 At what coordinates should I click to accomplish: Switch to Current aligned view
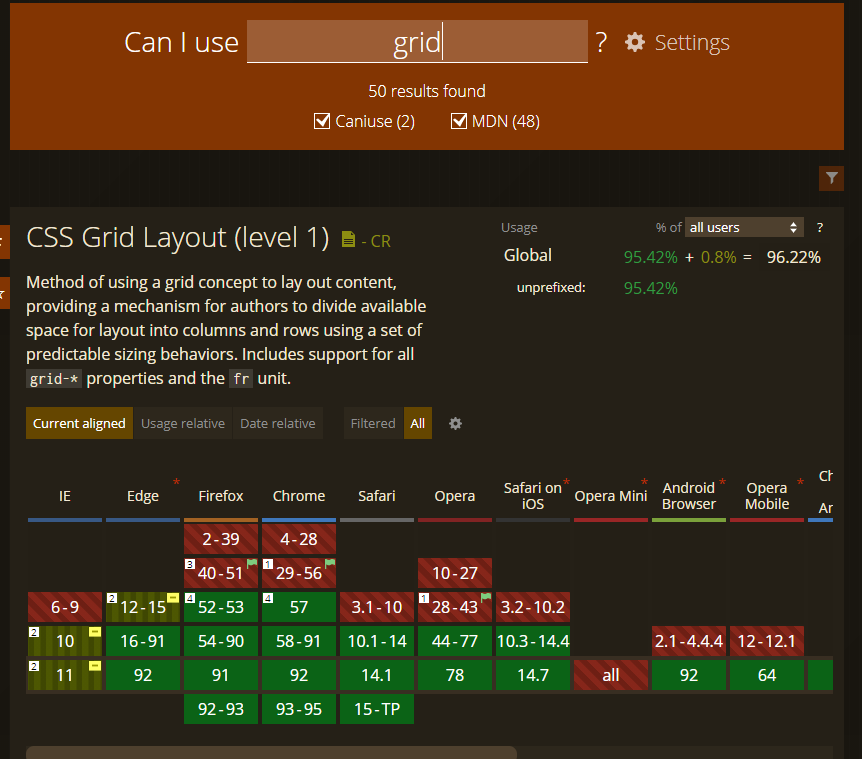pos(79,423)
